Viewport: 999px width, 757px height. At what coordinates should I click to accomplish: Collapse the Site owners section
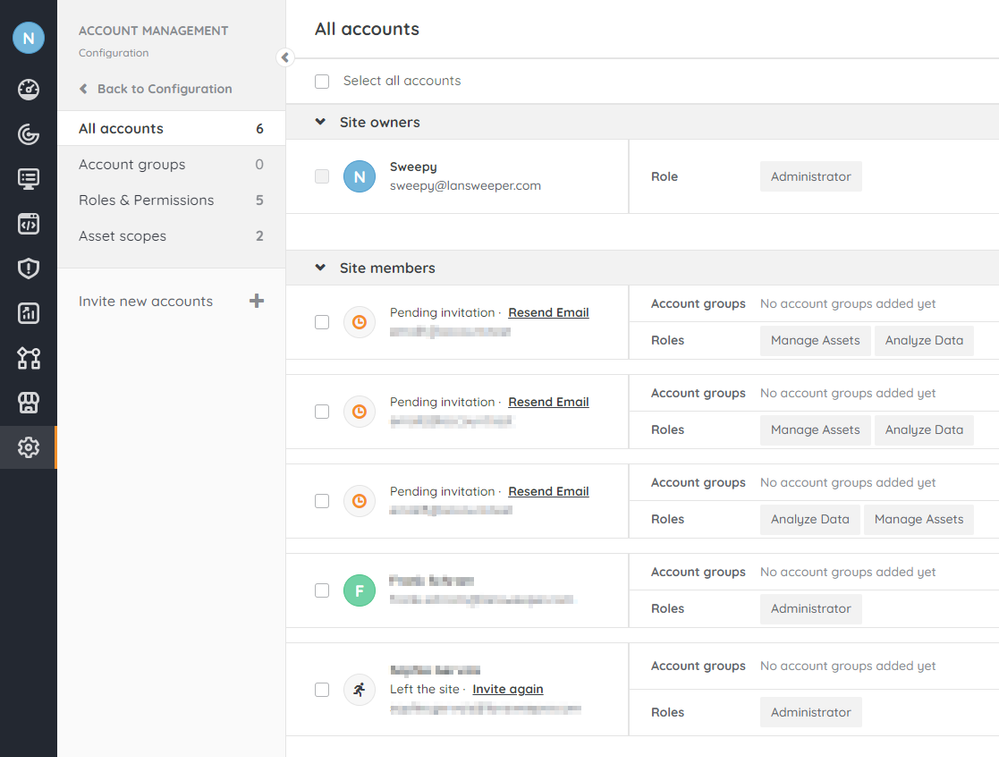click(x=320, y=122)
